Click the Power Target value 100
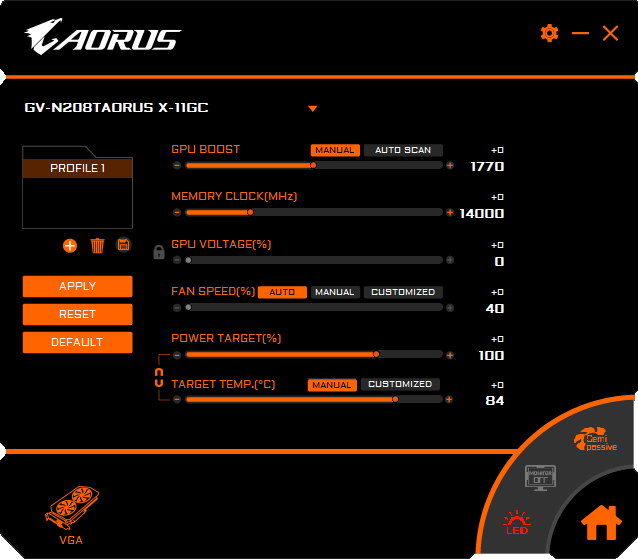Screen dimensions: 638x559 click(492, 356)
